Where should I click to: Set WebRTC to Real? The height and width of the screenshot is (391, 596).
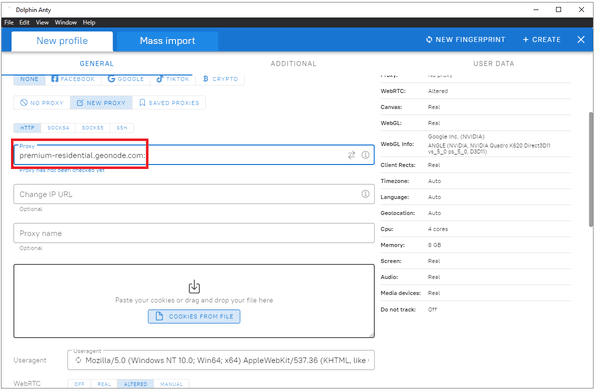[x=104, y=384]
